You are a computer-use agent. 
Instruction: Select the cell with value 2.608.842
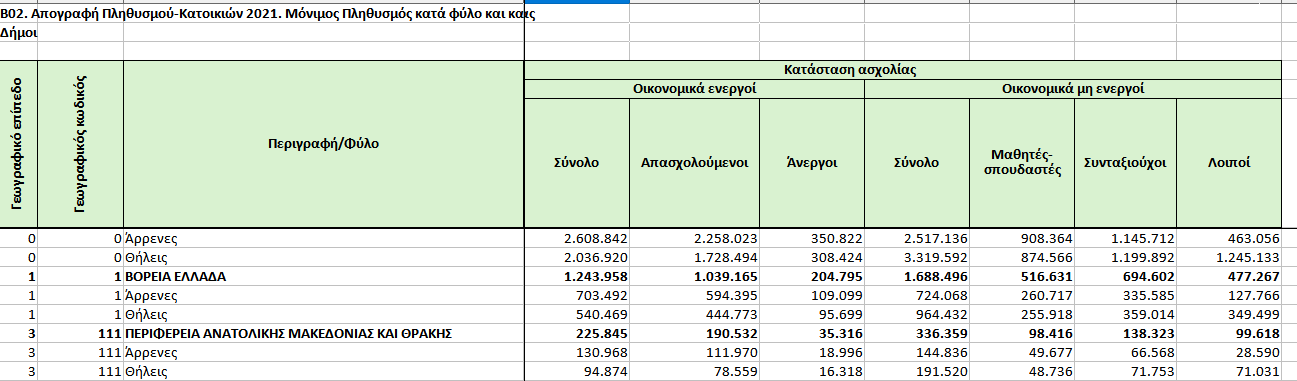click(x=577, y=239)
